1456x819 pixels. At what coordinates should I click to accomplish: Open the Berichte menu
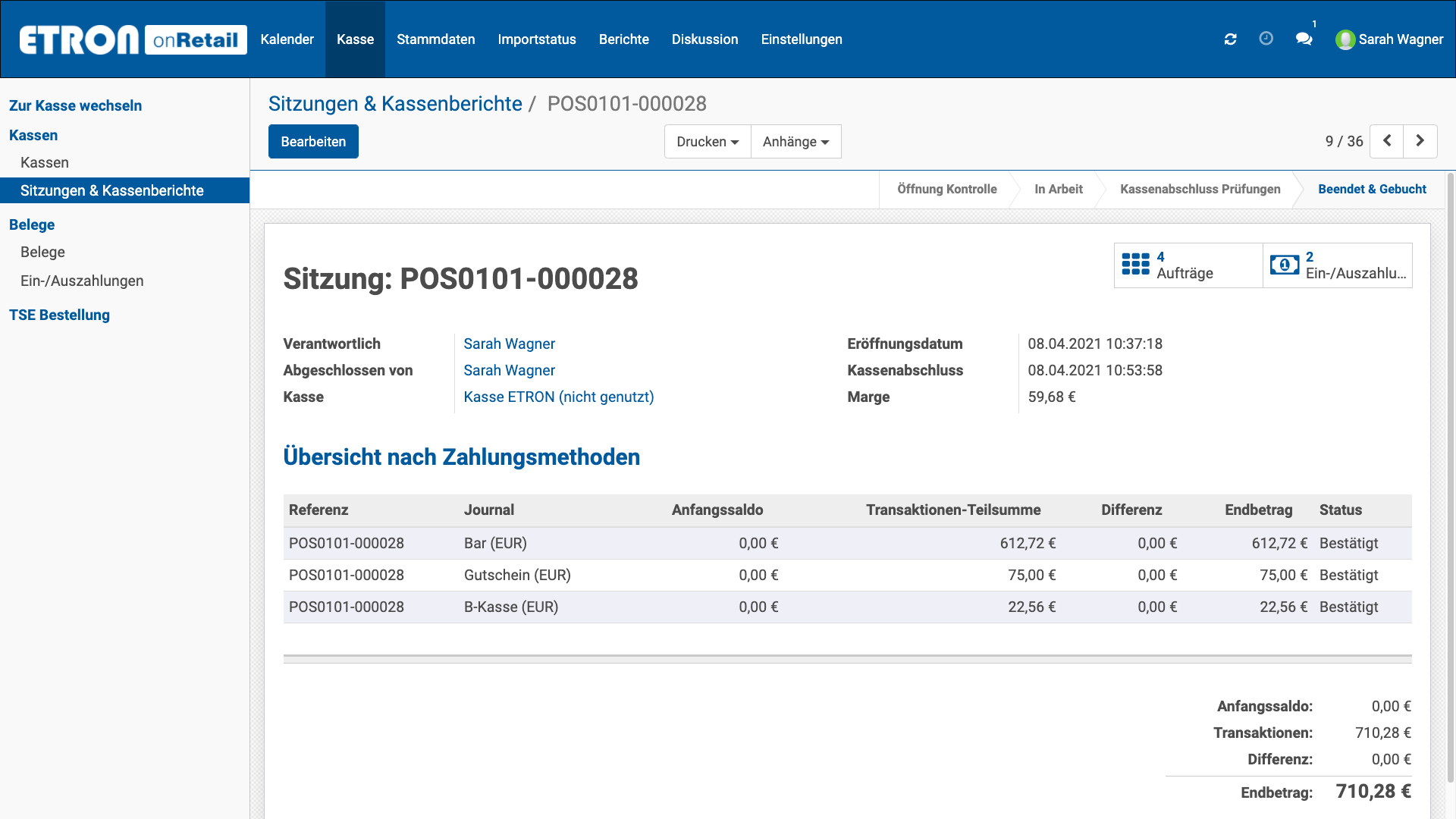point(624,39)
